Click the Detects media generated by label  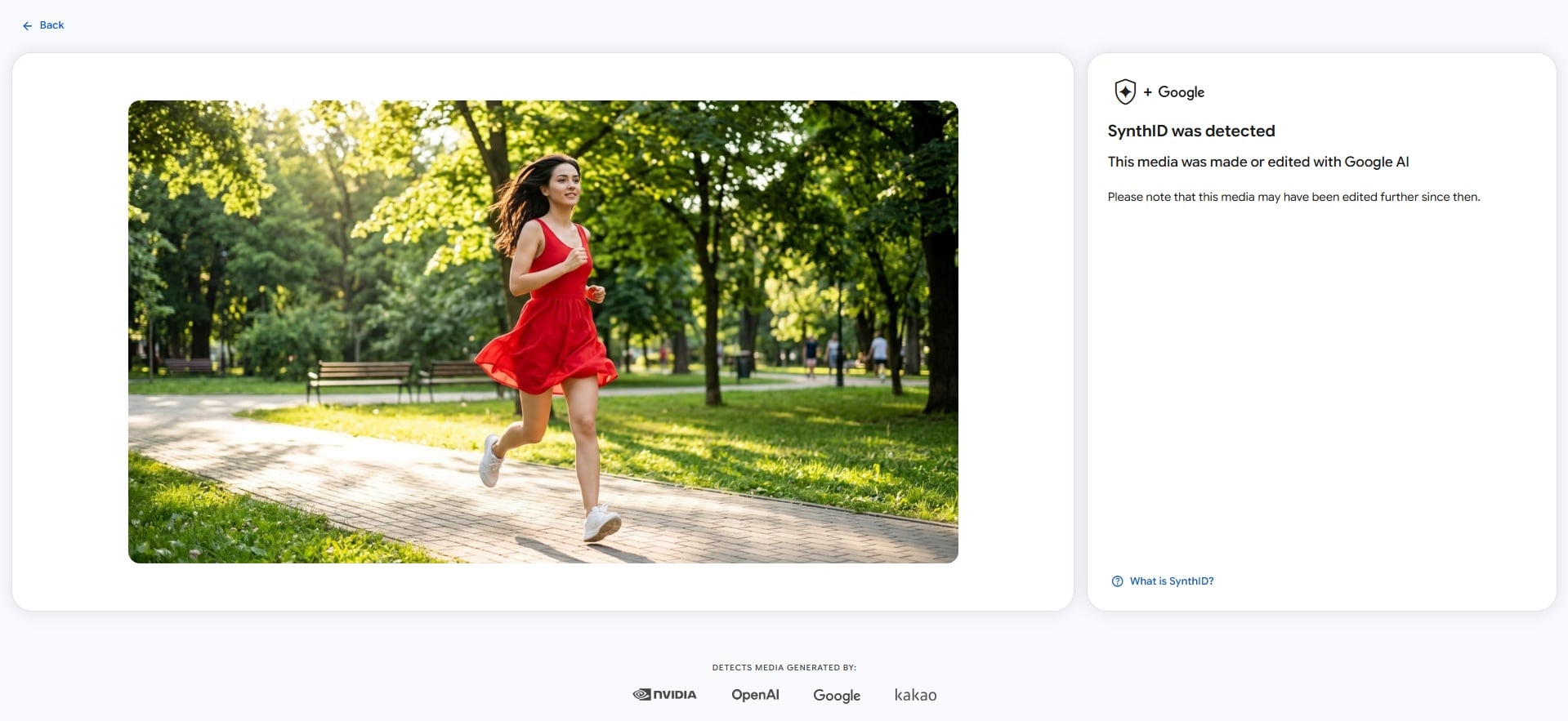784,667
